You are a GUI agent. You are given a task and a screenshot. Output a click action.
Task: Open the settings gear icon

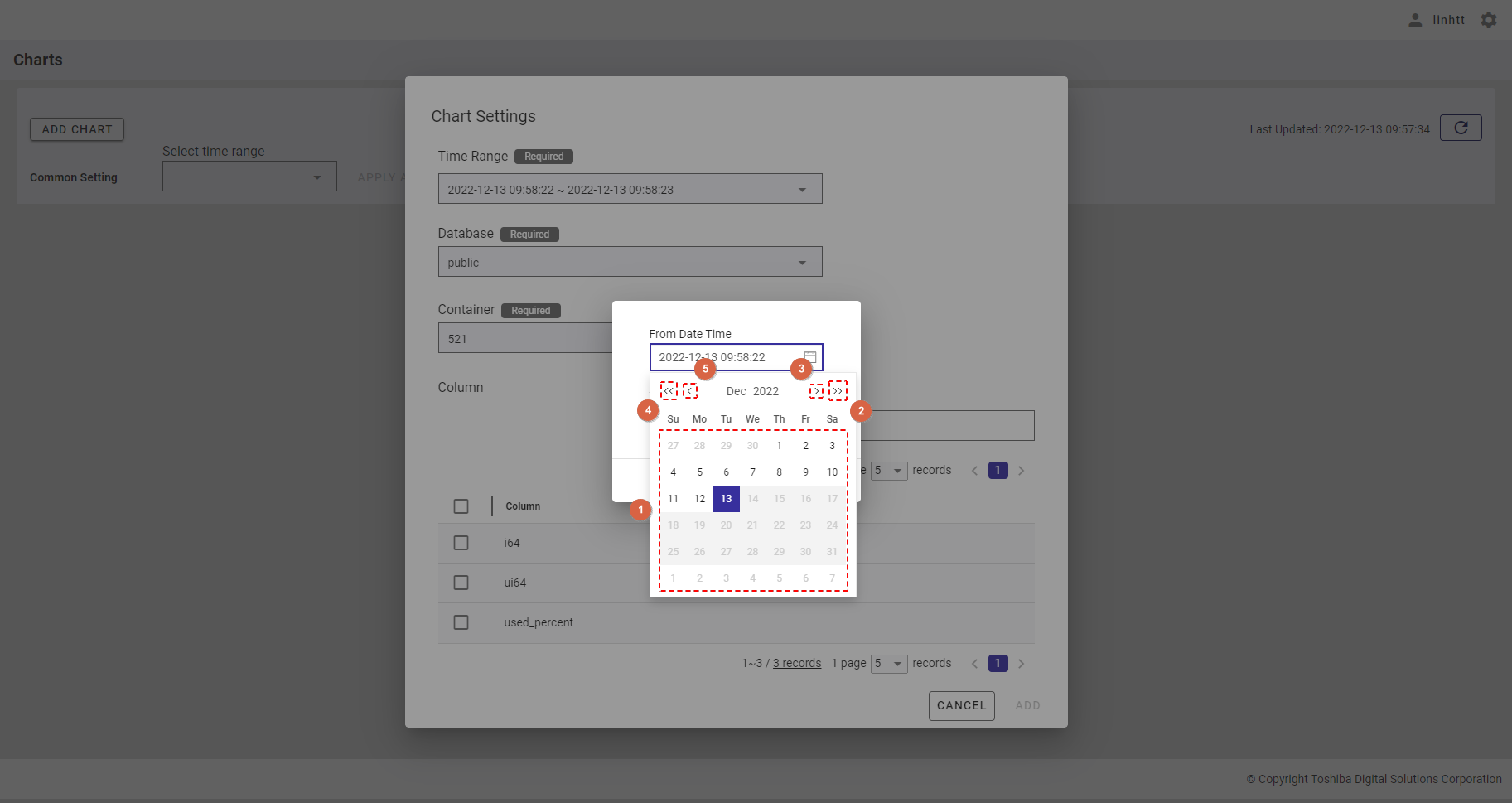[1489, 20]
